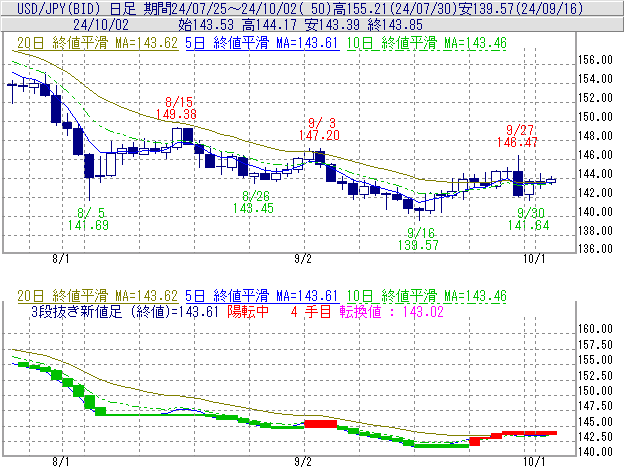Click the candlestick chart's 10日 終値平滑 MA=143.46 legend
The width and height of the screenshot is (624, 475).
(x=427, y=43)
